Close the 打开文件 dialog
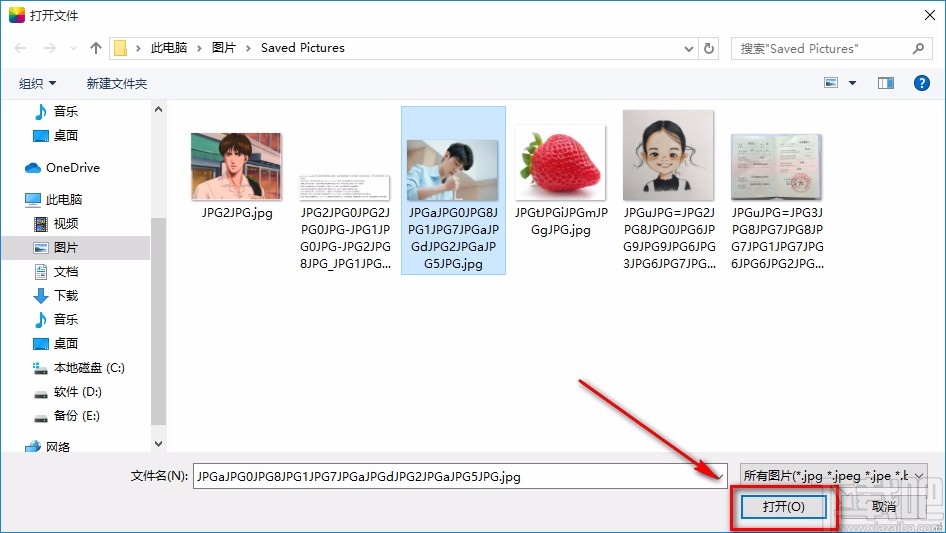The height and width of the screenshot is (533, 946). 930,15
